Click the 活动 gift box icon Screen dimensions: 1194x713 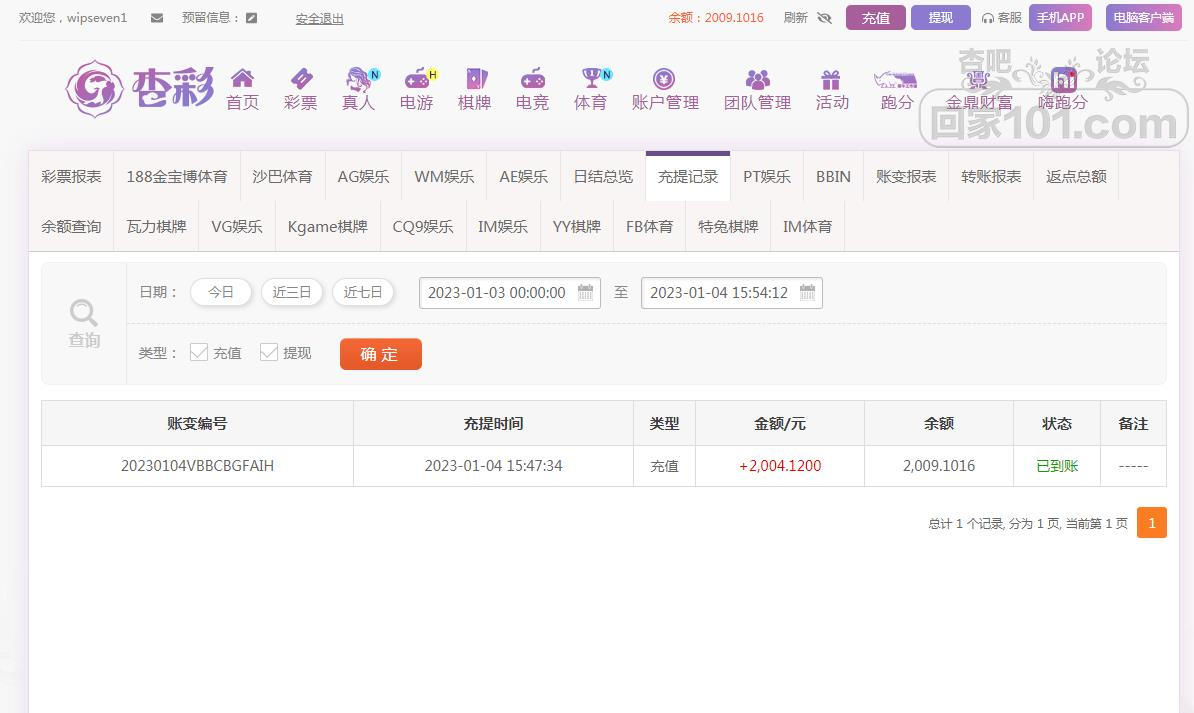point(831,79)
